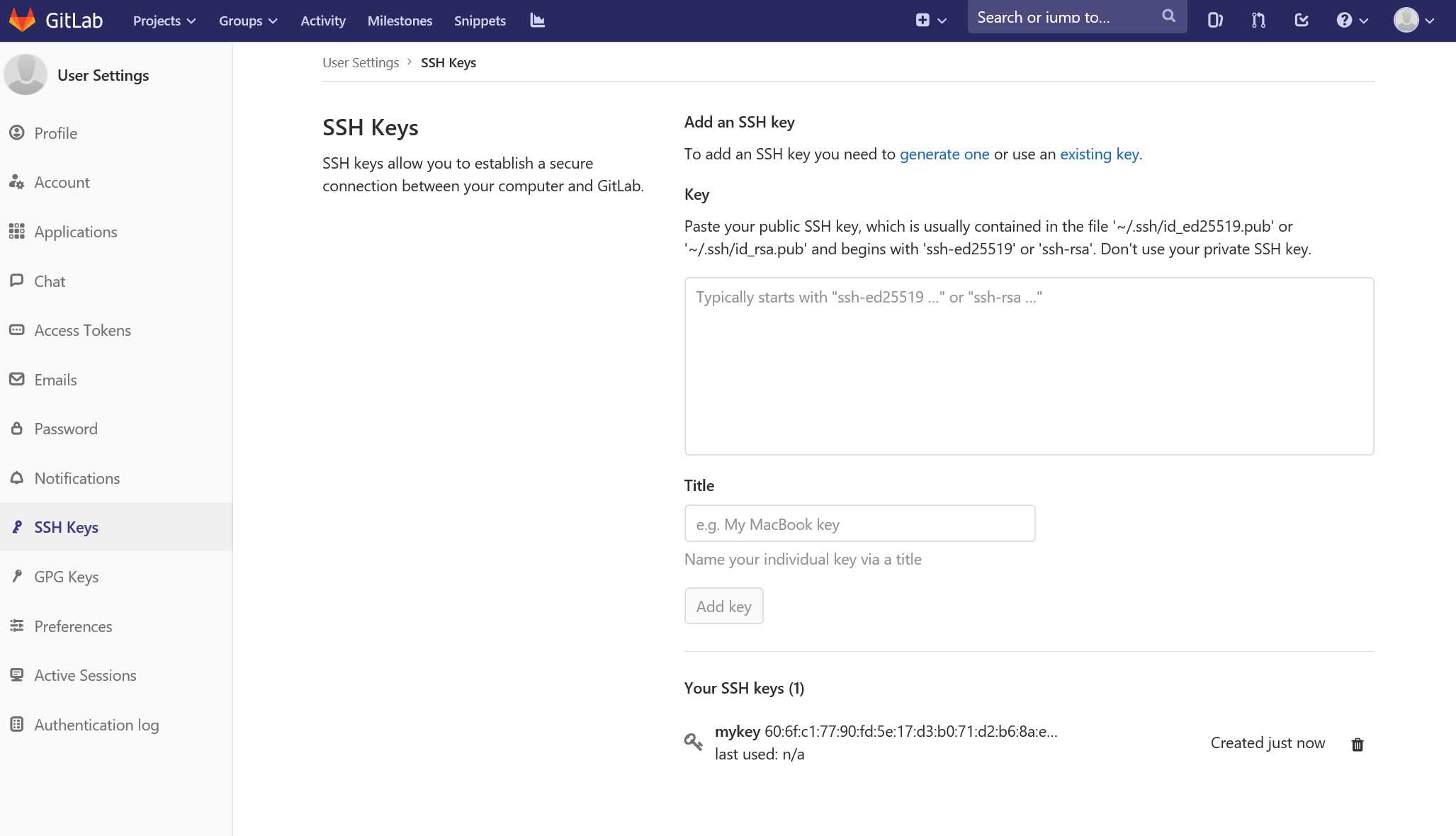Click the Applications grid icon

17,232
